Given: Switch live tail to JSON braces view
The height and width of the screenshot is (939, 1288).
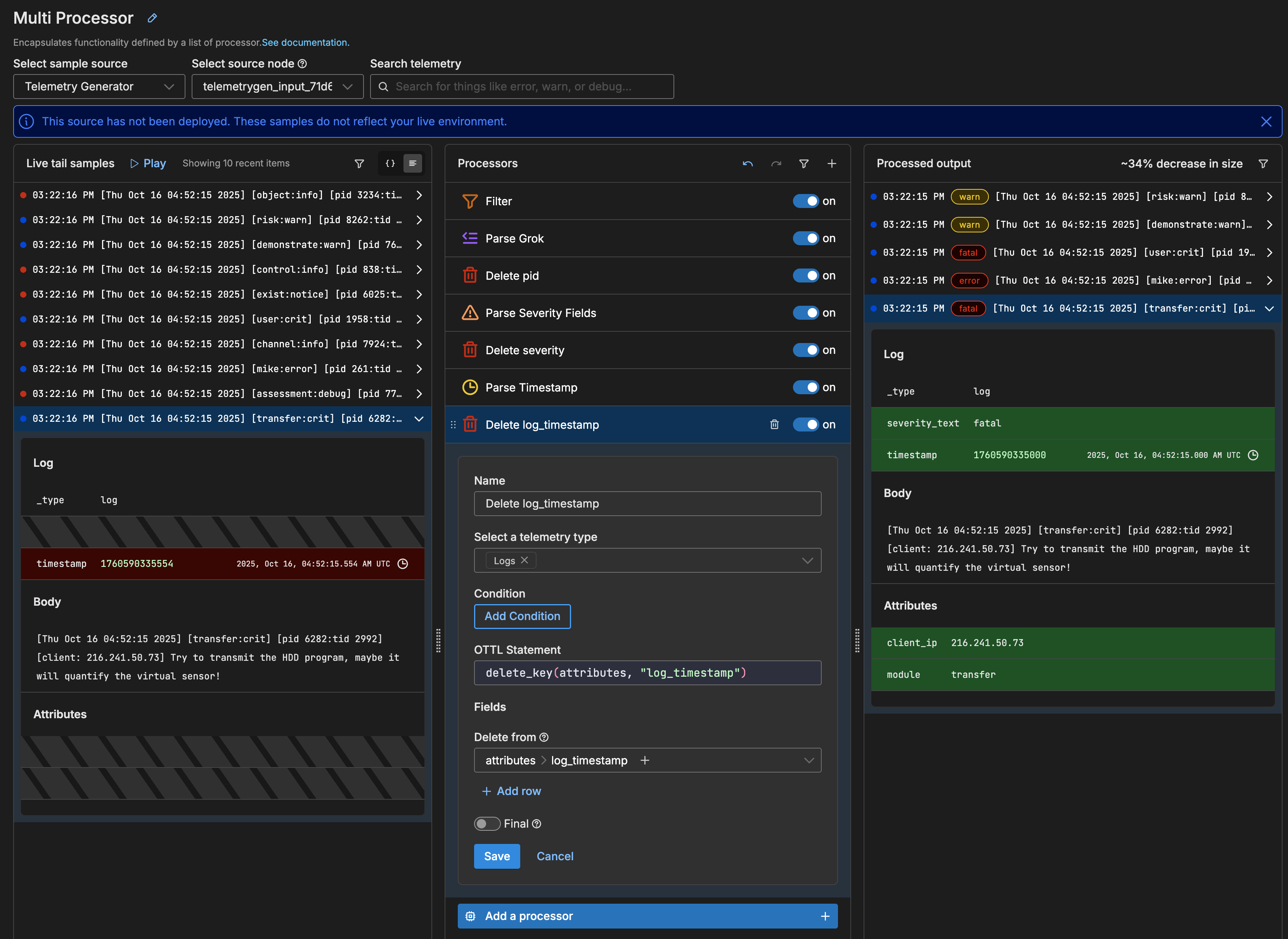Looking at the screenshot, I should coord(390,164).
